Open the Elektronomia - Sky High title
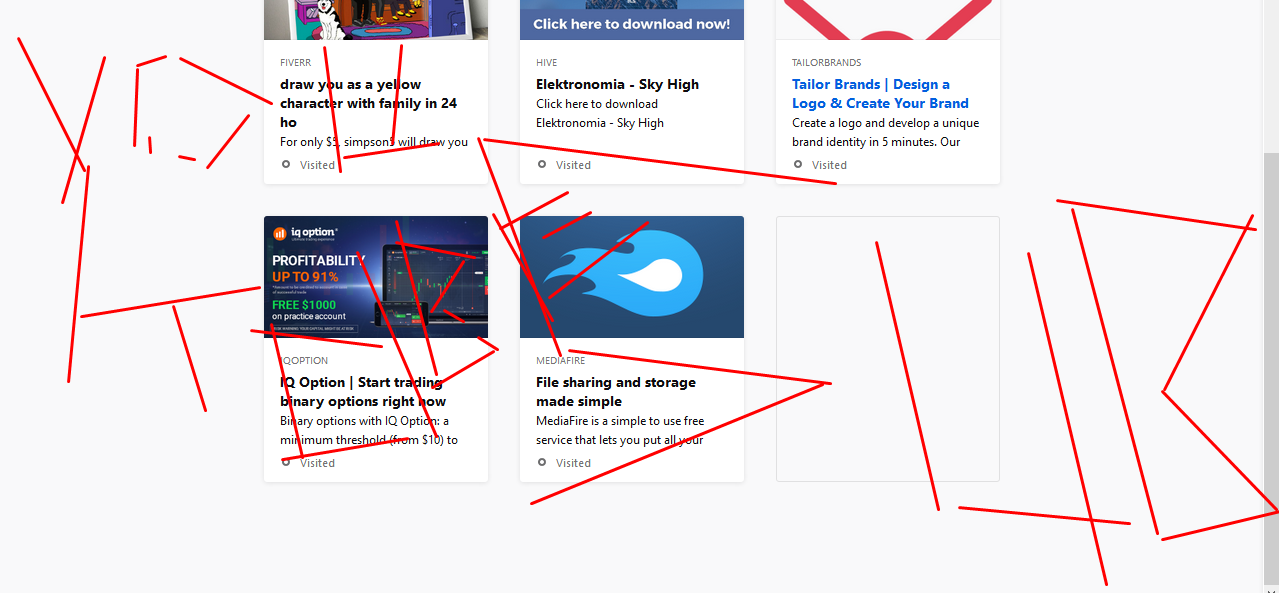 617,84
